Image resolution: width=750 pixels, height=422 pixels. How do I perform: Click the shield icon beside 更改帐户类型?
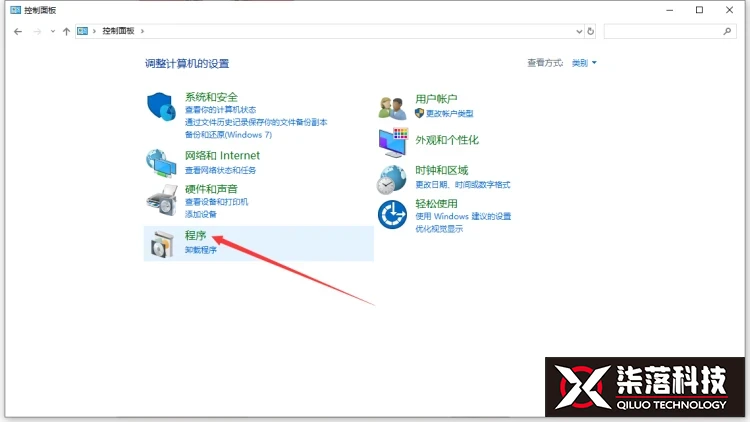tap(419, 113)
